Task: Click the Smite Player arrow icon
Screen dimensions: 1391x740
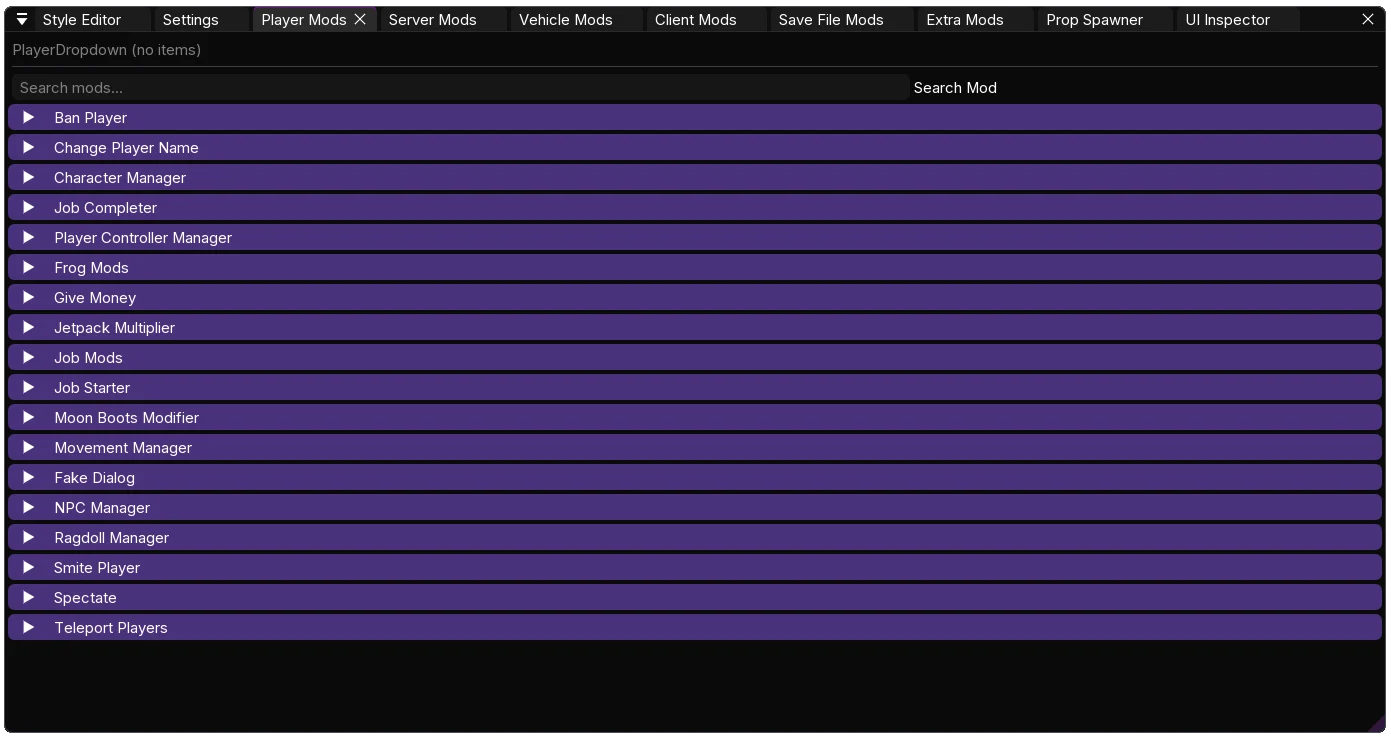Action: pos(29,567)
